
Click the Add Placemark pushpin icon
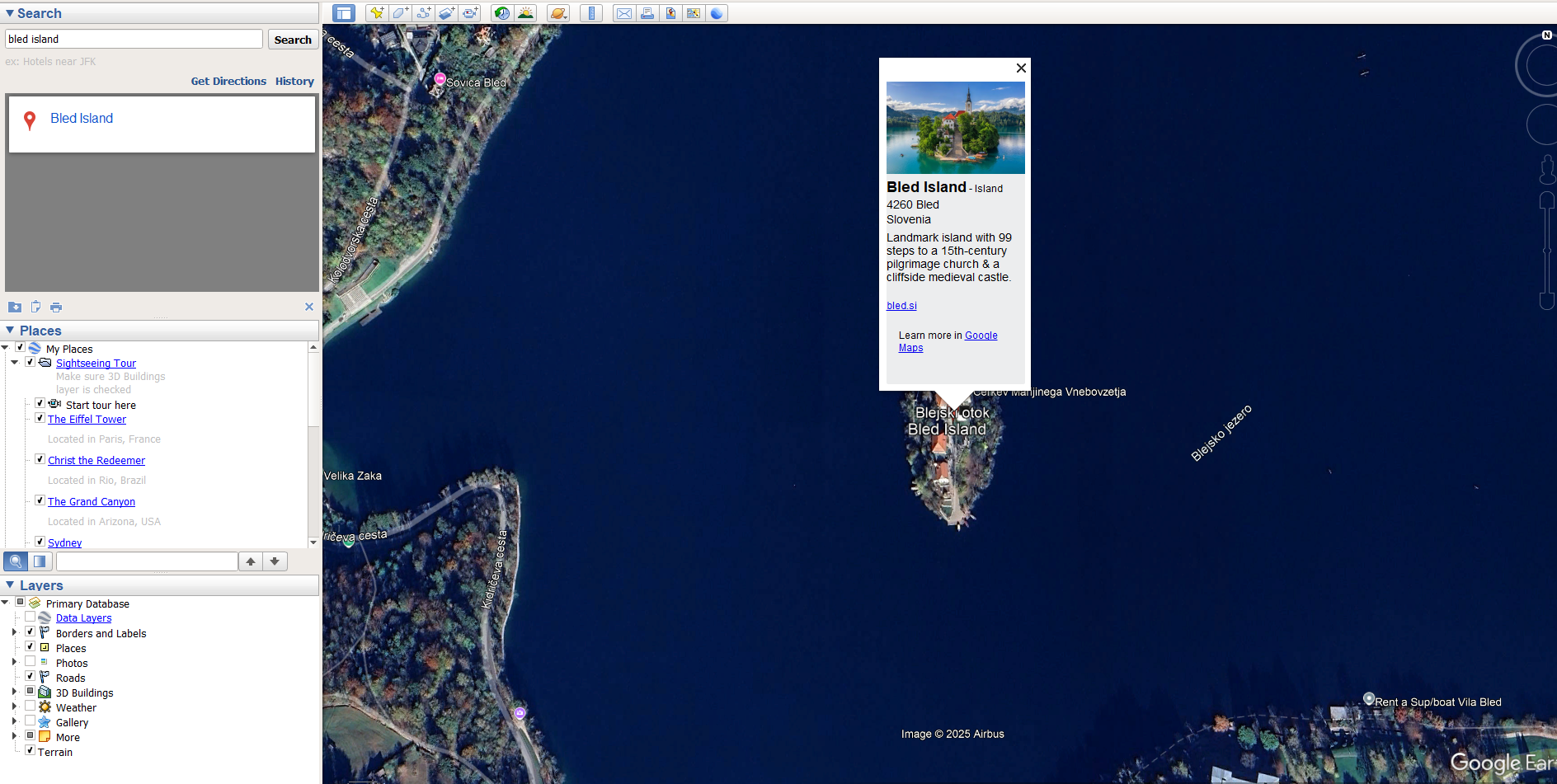tap(377, 13)
